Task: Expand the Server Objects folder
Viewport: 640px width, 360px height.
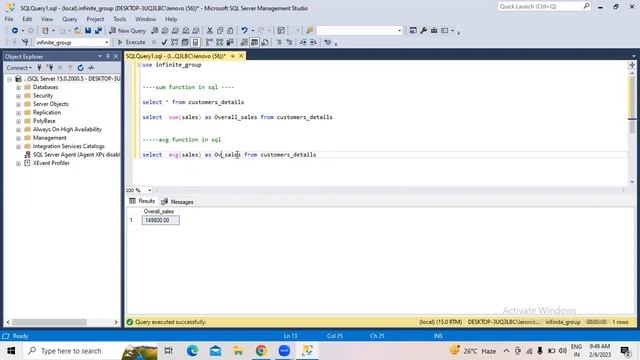Action: coord(18,104)
